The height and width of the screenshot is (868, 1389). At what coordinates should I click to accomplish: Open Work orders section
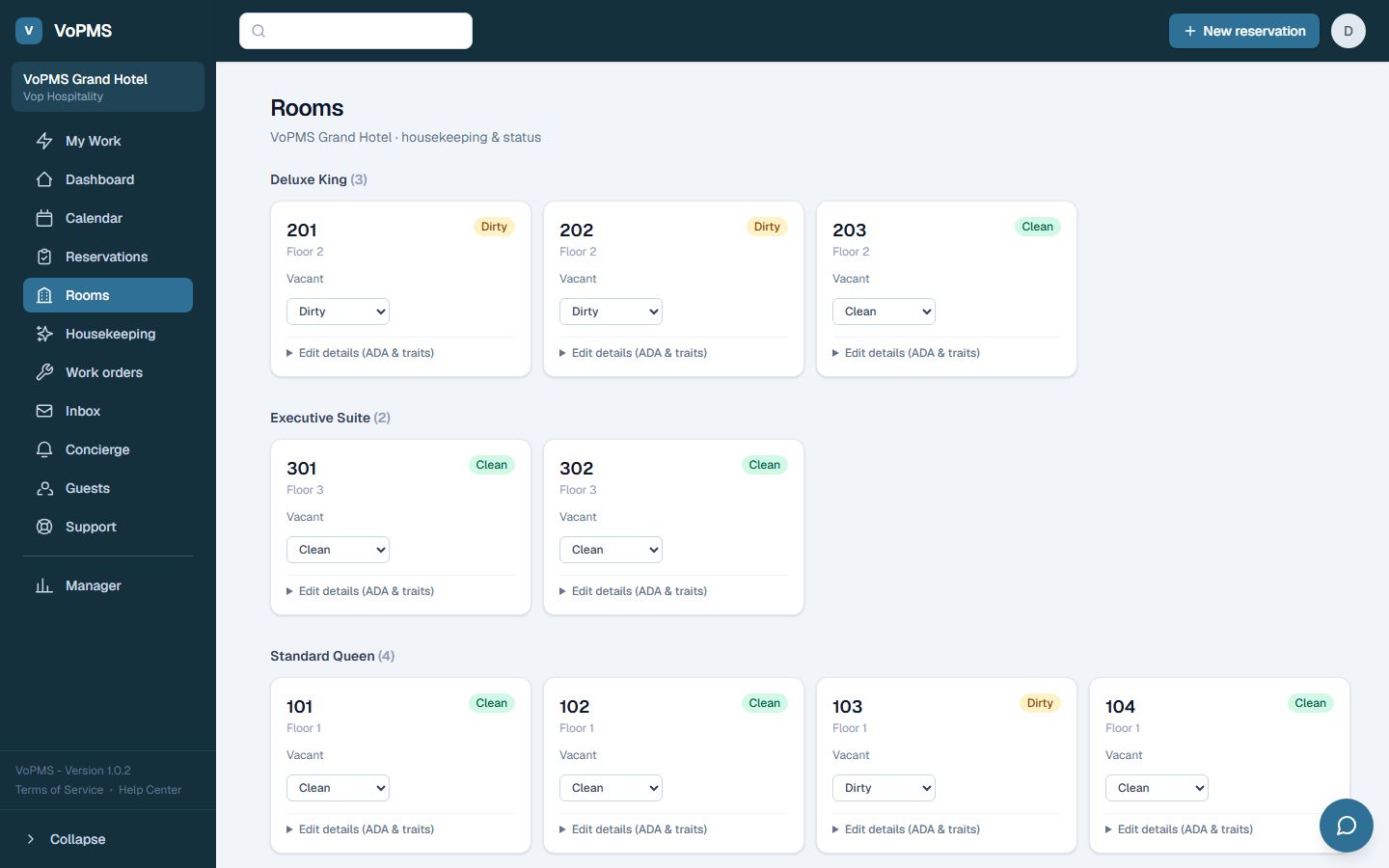108,372
